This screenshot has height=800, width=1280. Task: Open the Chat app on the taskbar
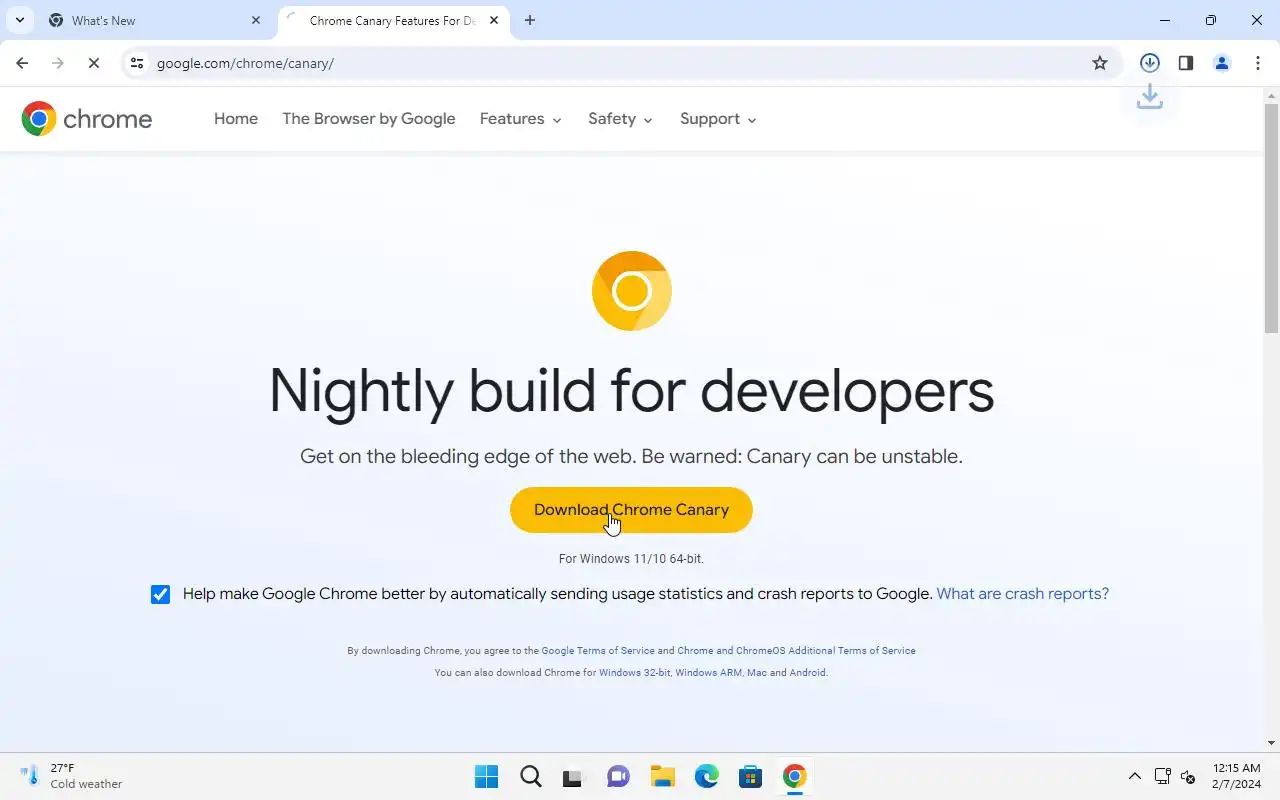tap(619, 776)
